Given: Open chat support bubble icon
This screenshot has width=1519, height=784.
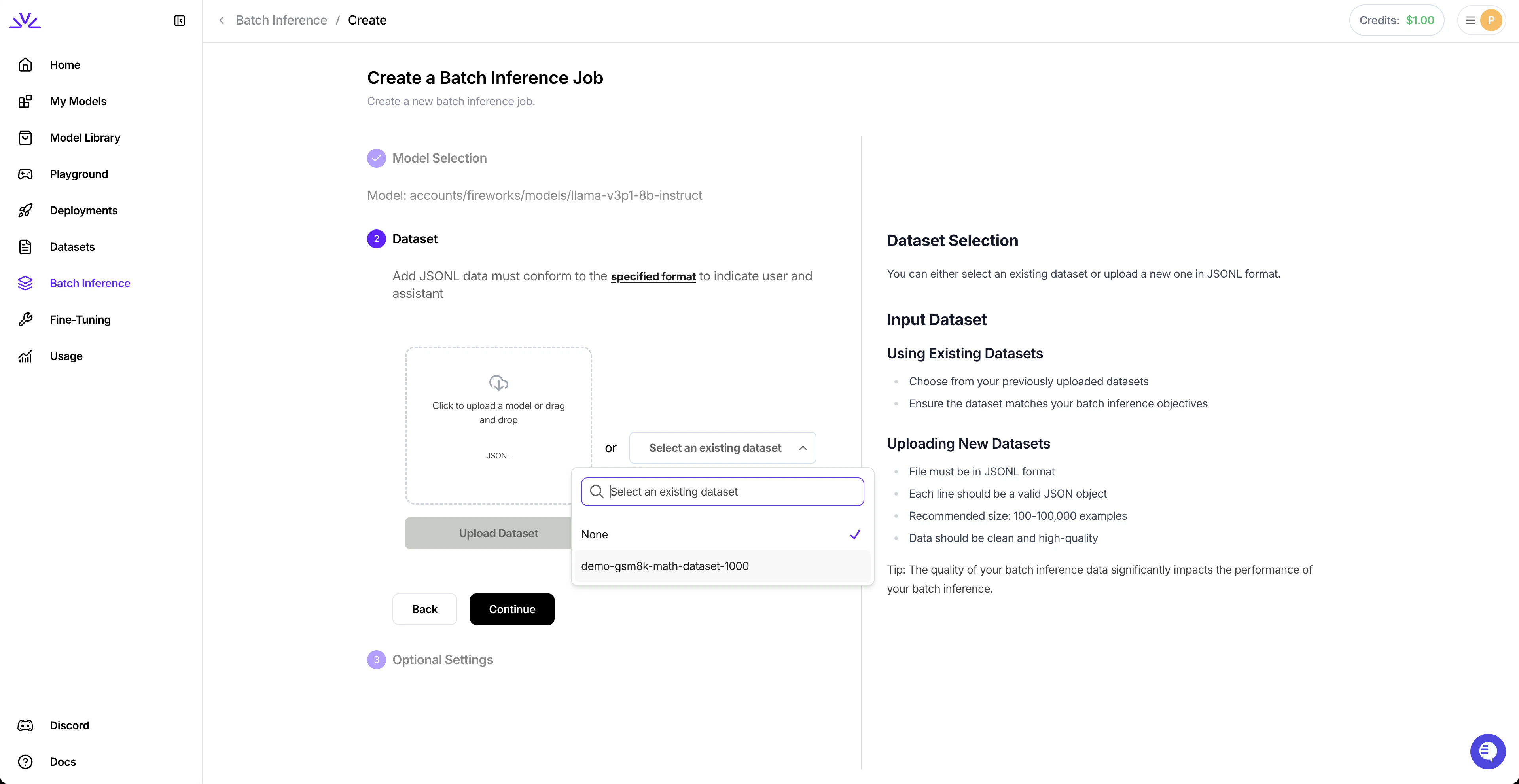Looking at the screenshot, I should coord(1487,751).
